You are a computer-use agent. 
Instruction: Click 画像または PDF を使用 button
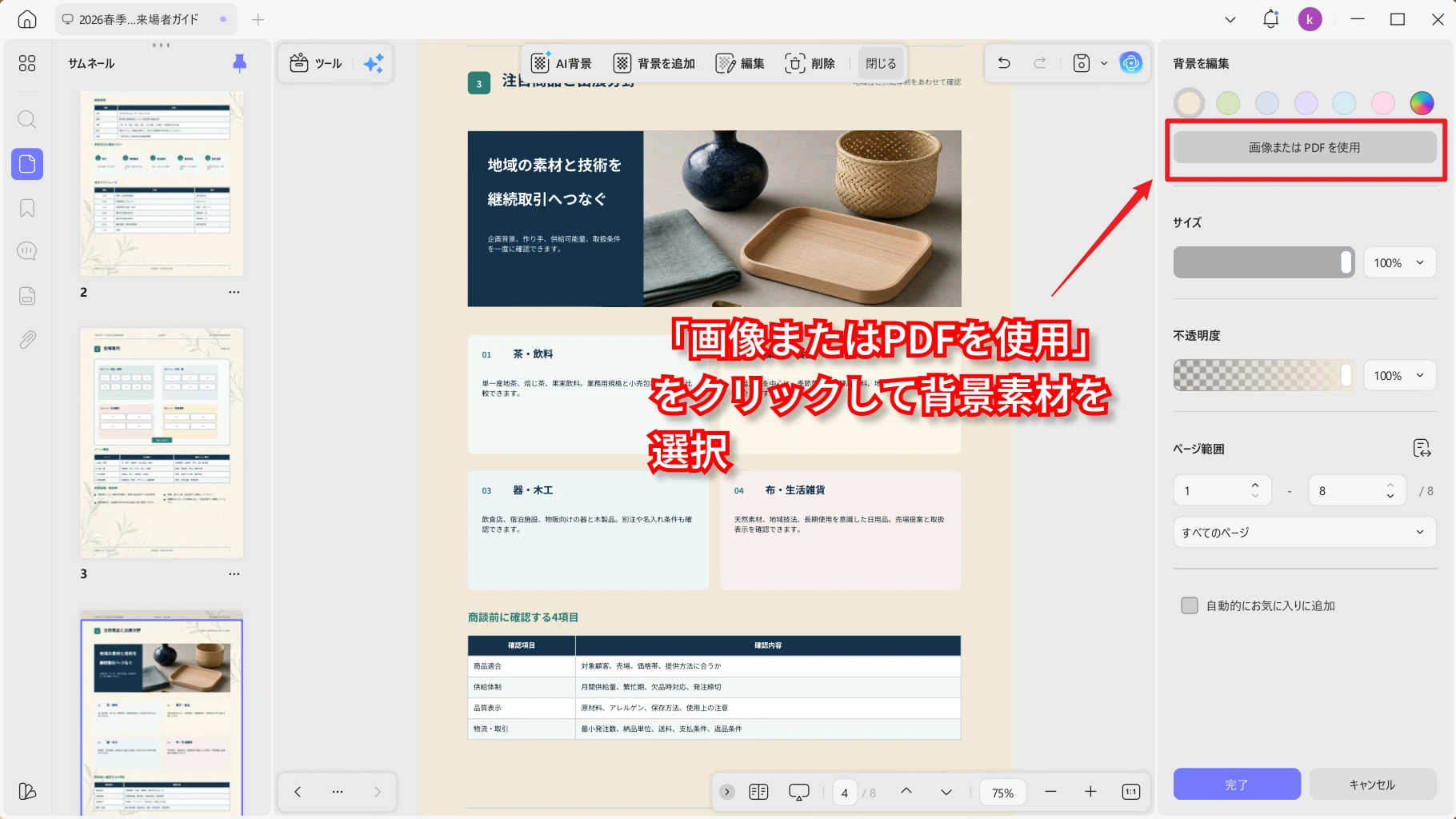[1305, 147]
